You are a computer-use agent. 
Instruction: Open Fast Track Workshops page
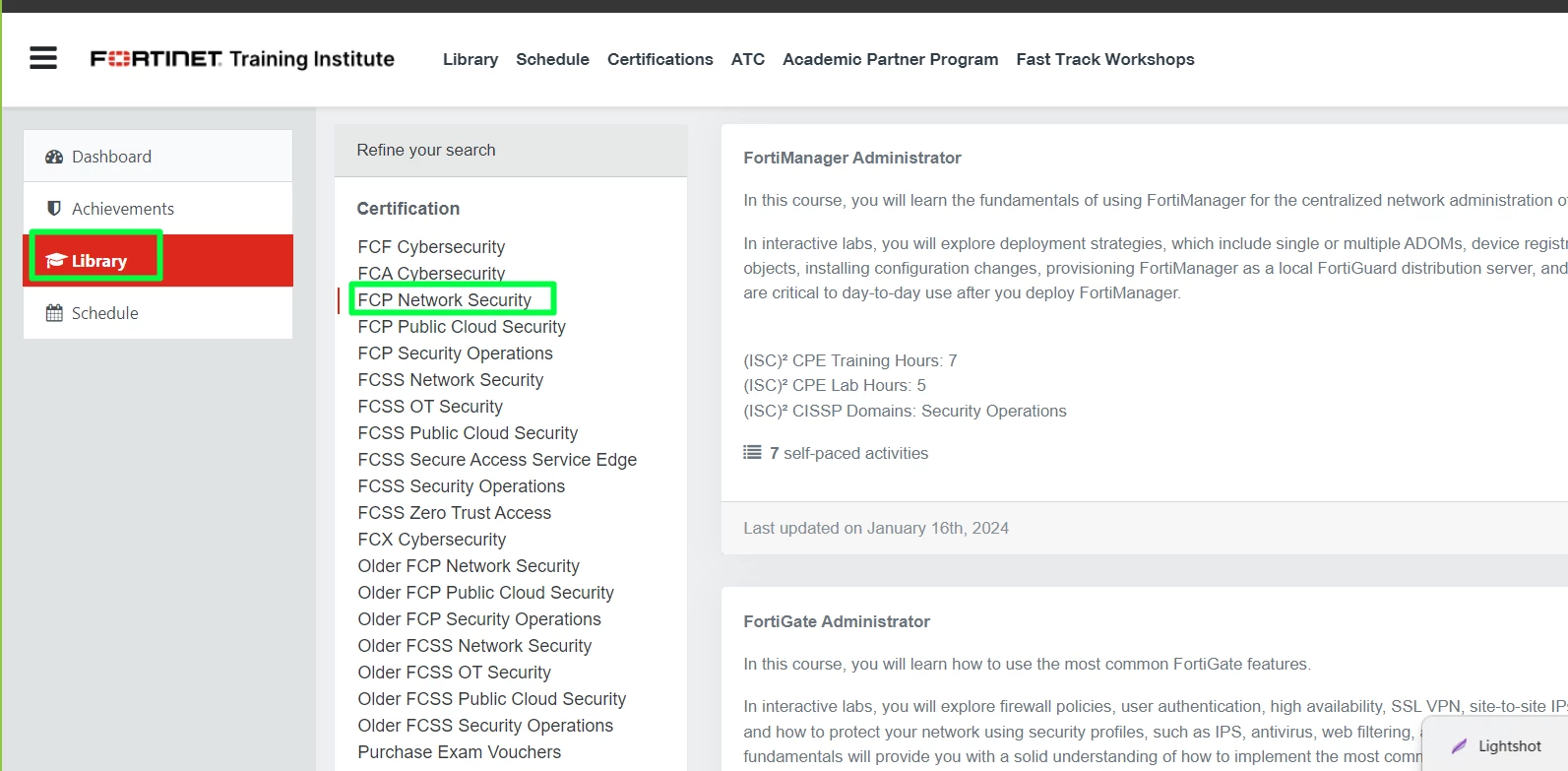(x=1105, y=59)
